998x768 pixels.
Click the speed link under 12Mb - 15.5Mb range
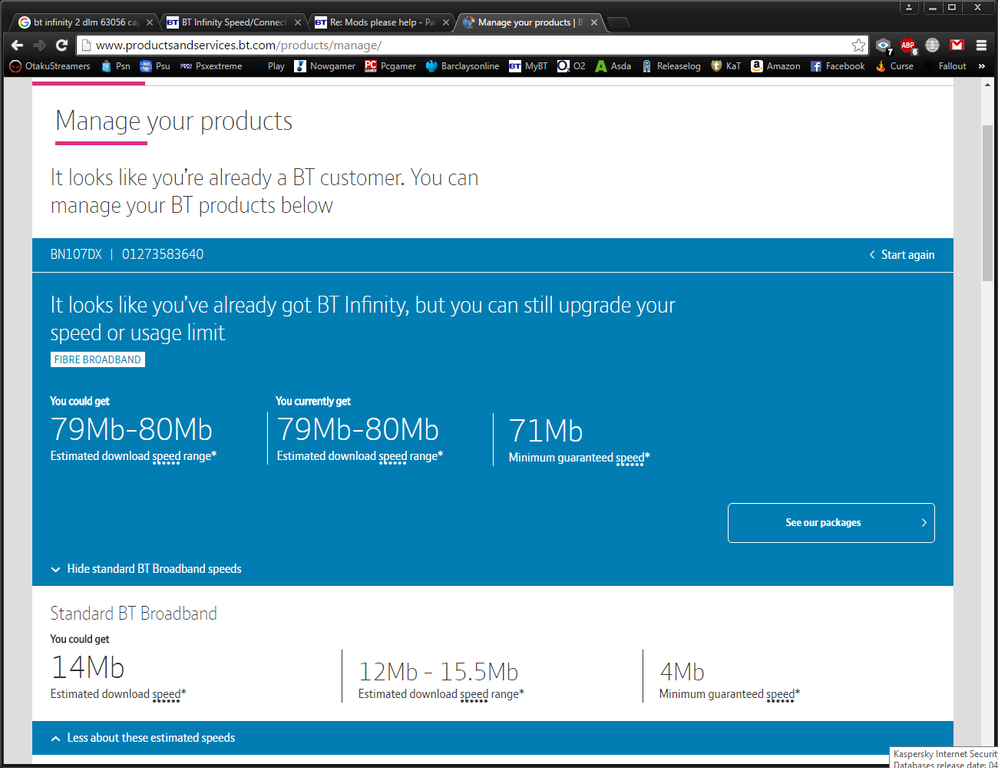[474, 694]
